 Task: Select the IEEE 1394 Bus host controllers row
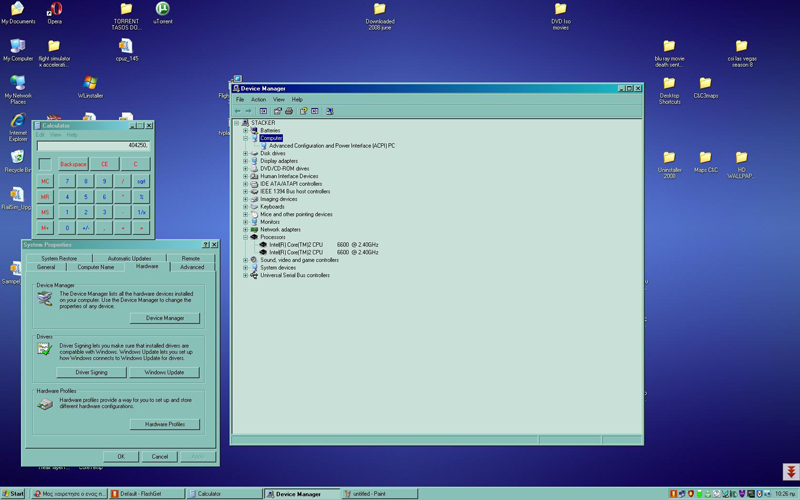295,192
